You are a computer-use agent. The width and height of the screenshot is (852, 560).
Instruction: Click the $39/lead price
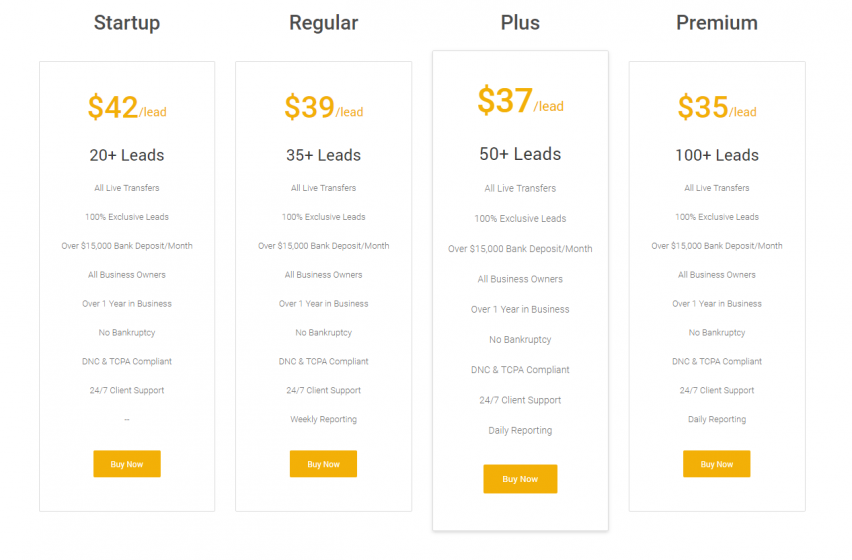point(323,107)
